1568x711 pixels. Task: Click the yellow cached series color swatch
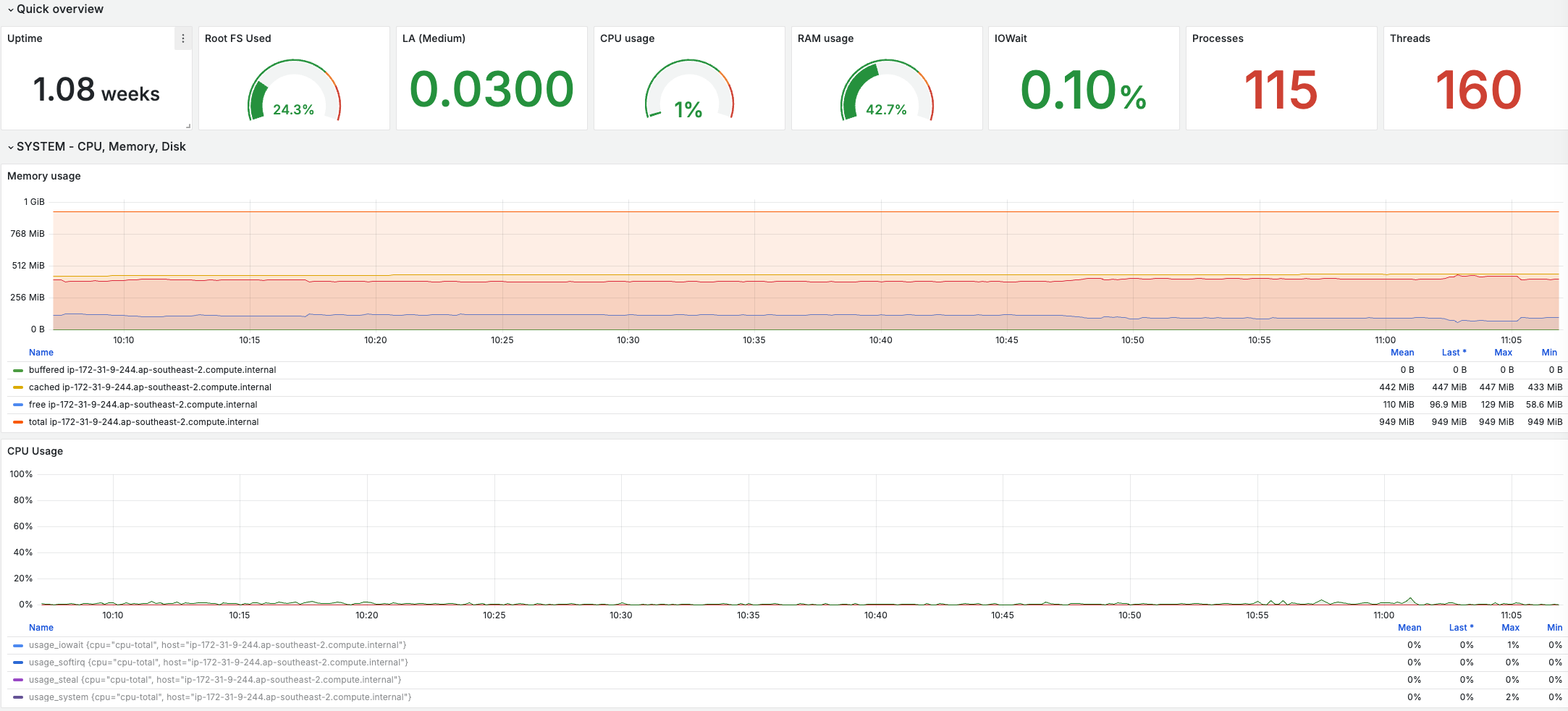(18, 387)
